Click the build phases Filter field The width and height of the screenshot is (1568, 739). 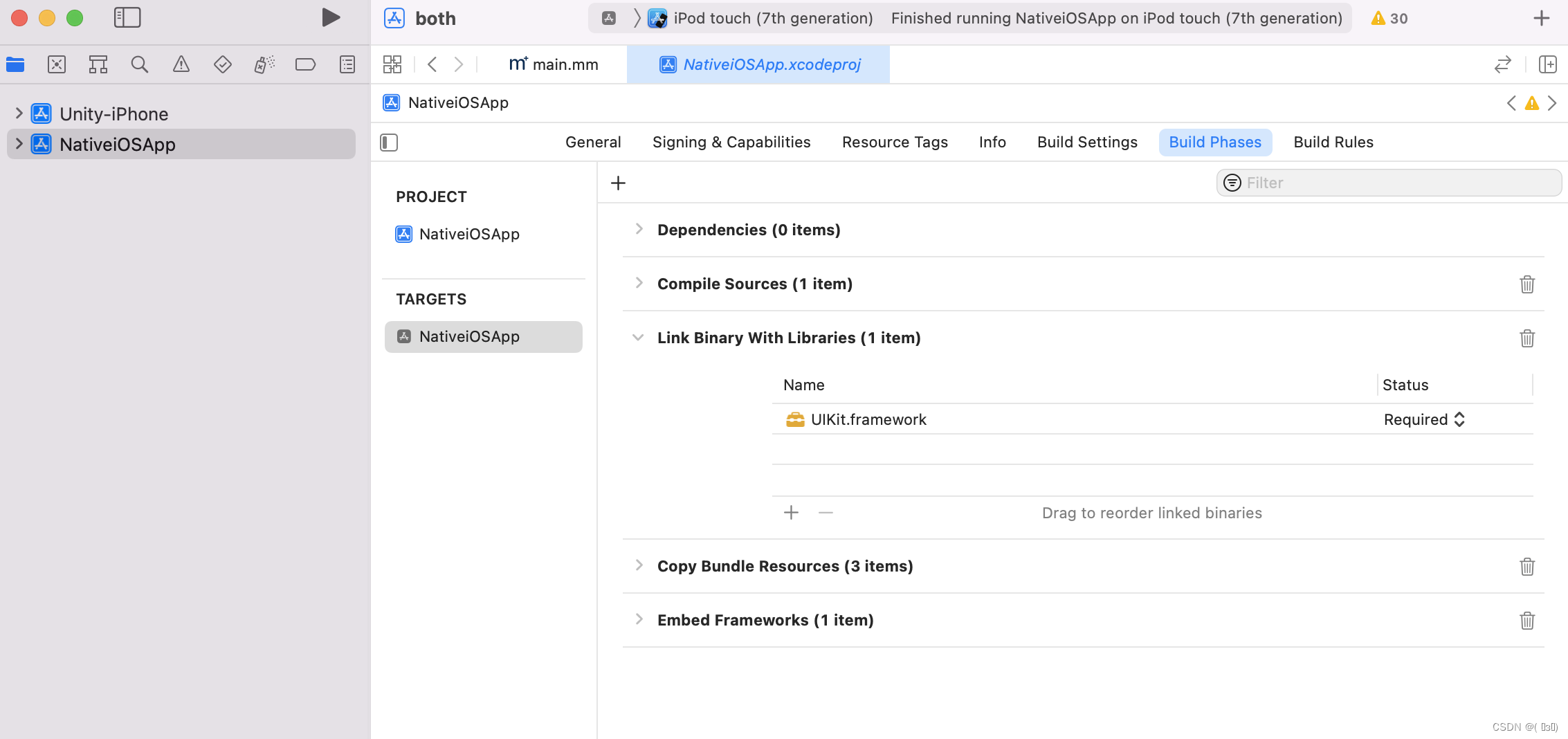[1391, 183]
